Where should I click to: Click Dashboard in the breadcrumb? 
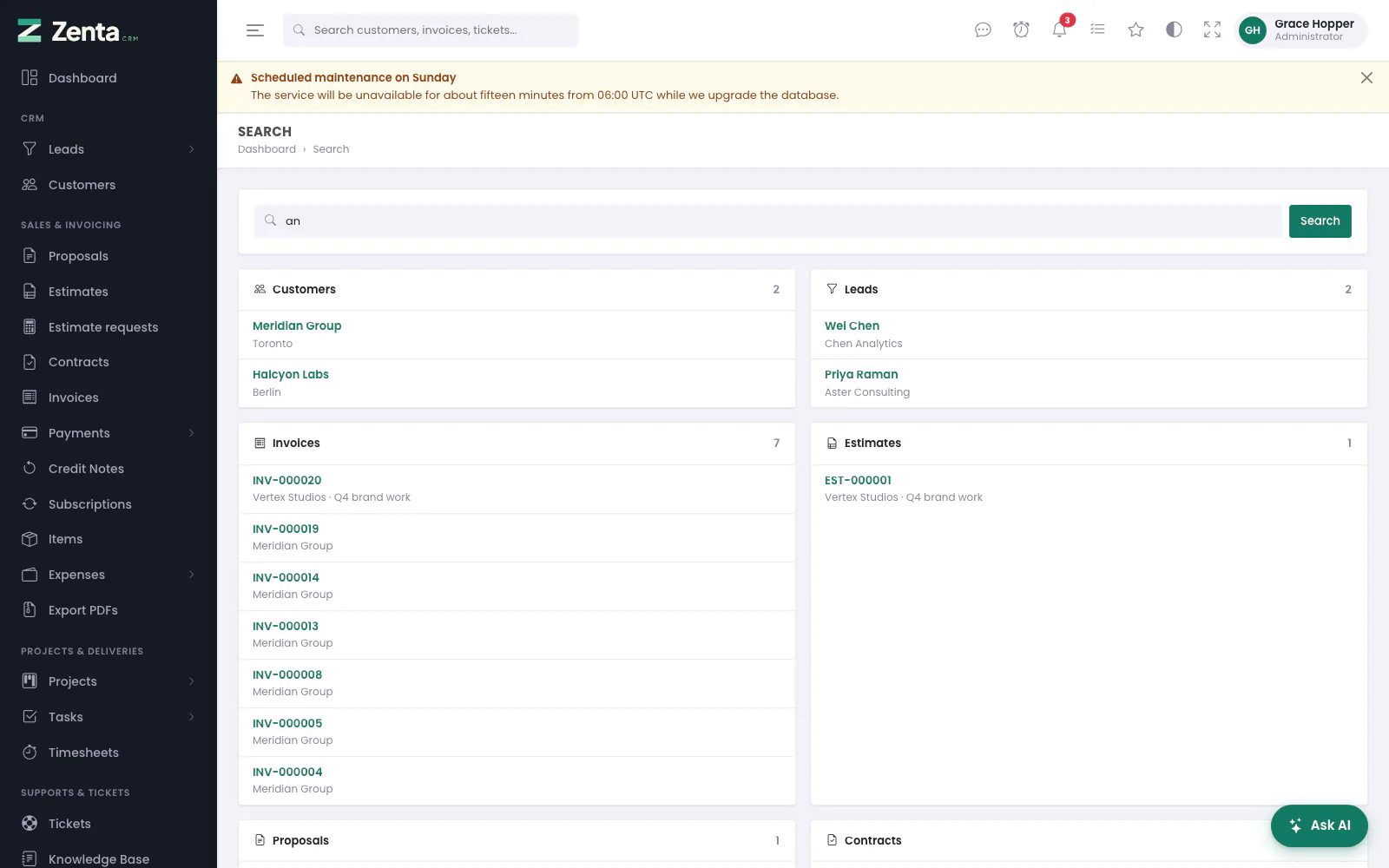tap(267, 149)
